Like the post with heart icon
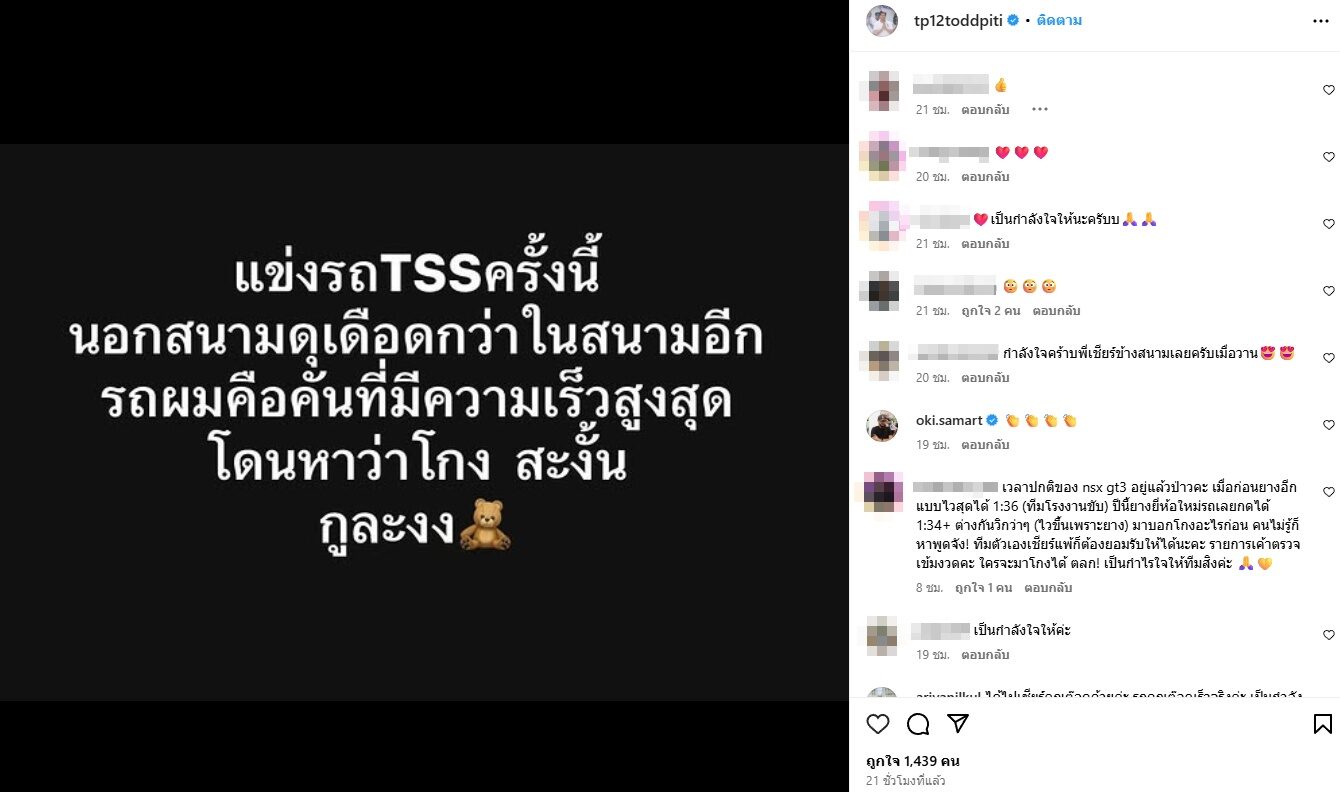This screenshot has width=1340, height=792. point(877,724)
